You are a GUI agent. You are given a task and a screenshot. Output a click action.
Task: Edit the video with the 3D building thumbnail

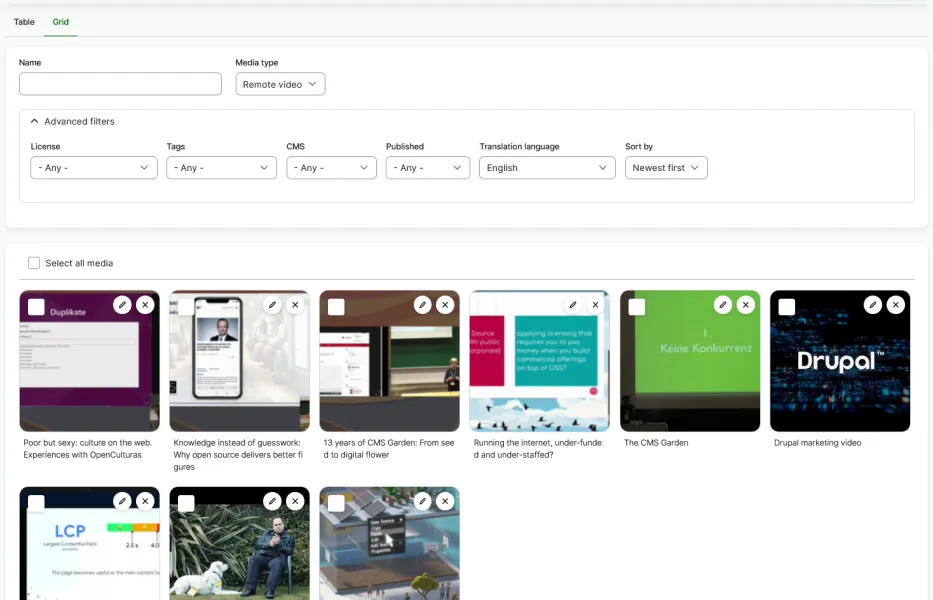(x=422, y=501)
